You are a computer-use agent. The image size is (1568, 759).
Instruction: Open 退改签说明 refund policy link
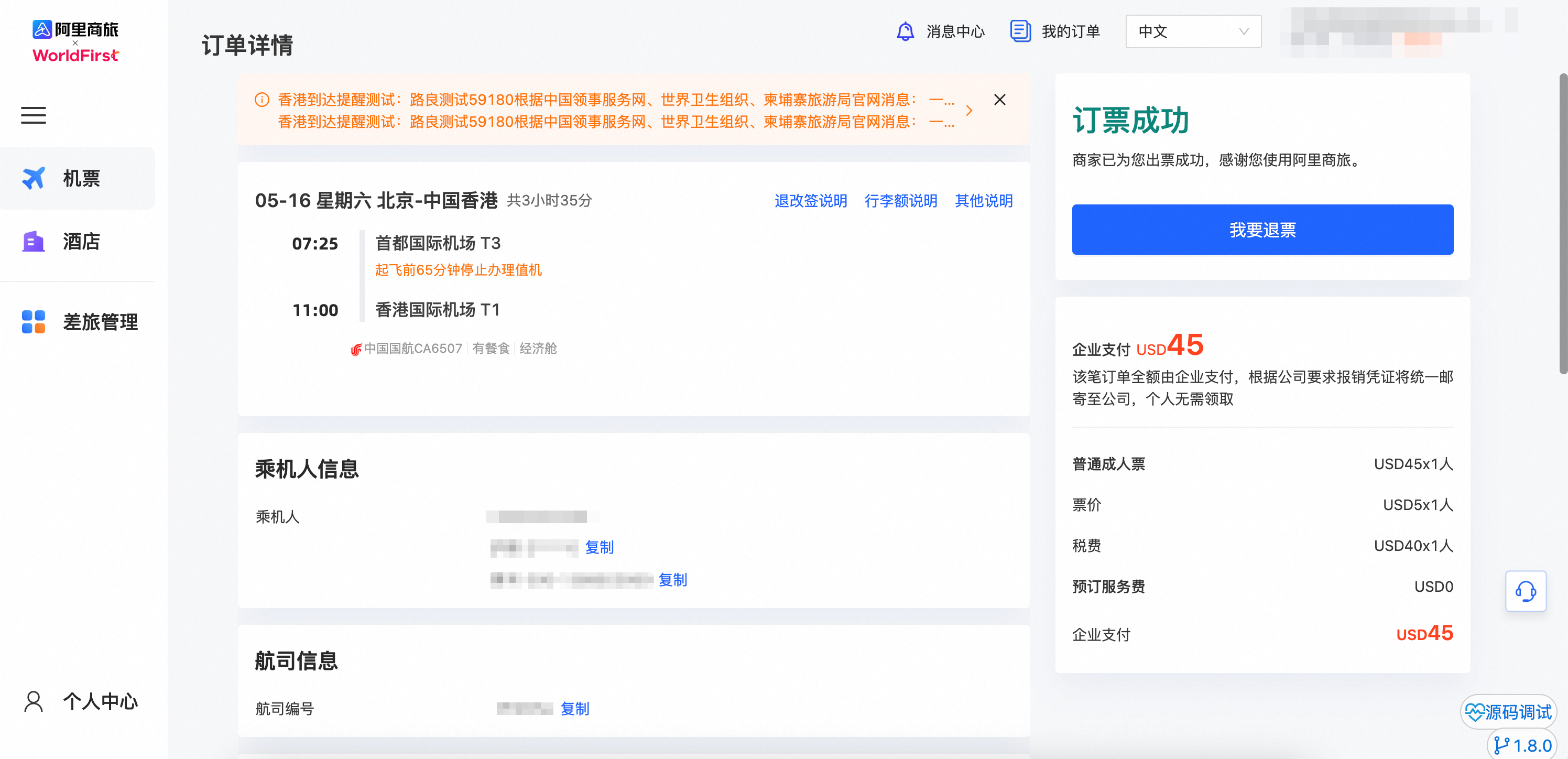coord(810,201)
